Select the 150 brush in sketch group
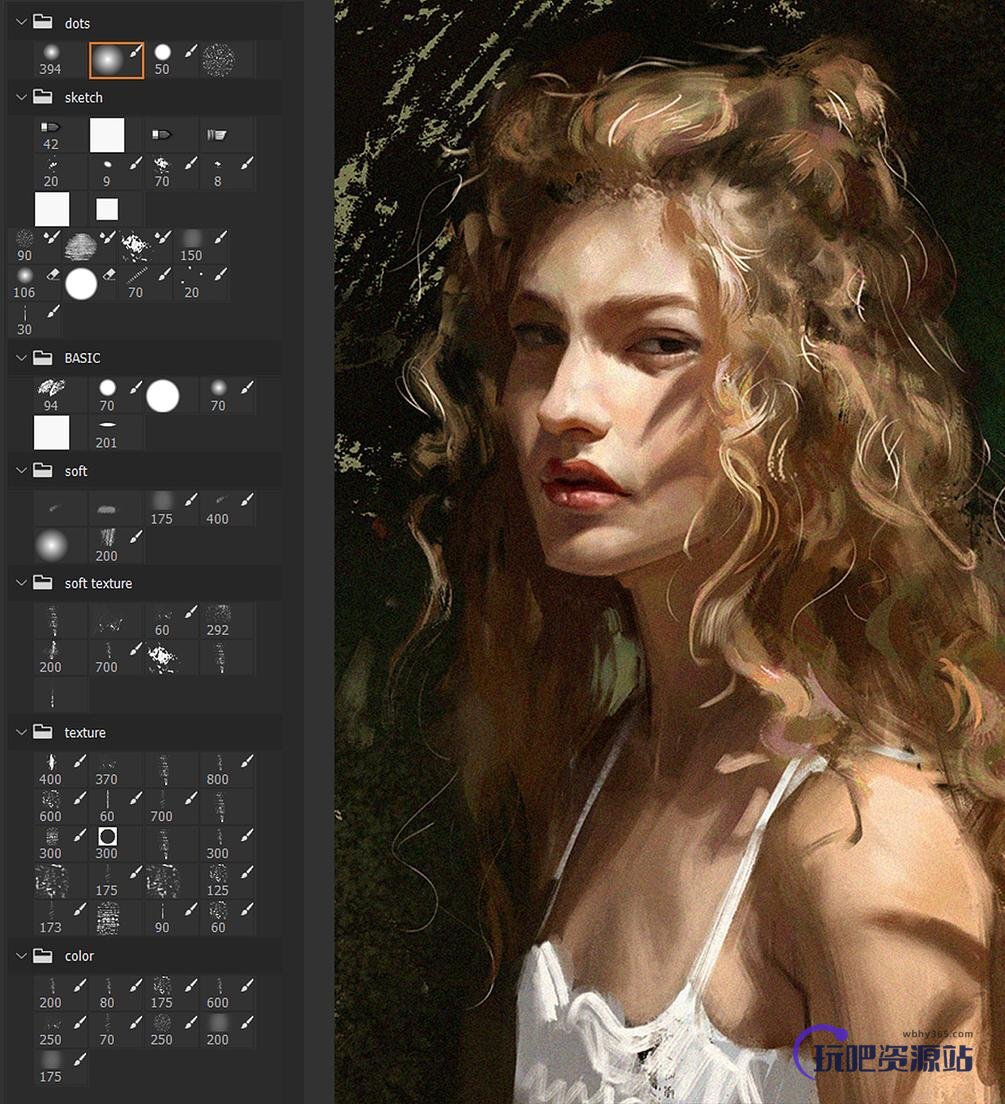The image size is (1005, 1104). coord(201,246)
